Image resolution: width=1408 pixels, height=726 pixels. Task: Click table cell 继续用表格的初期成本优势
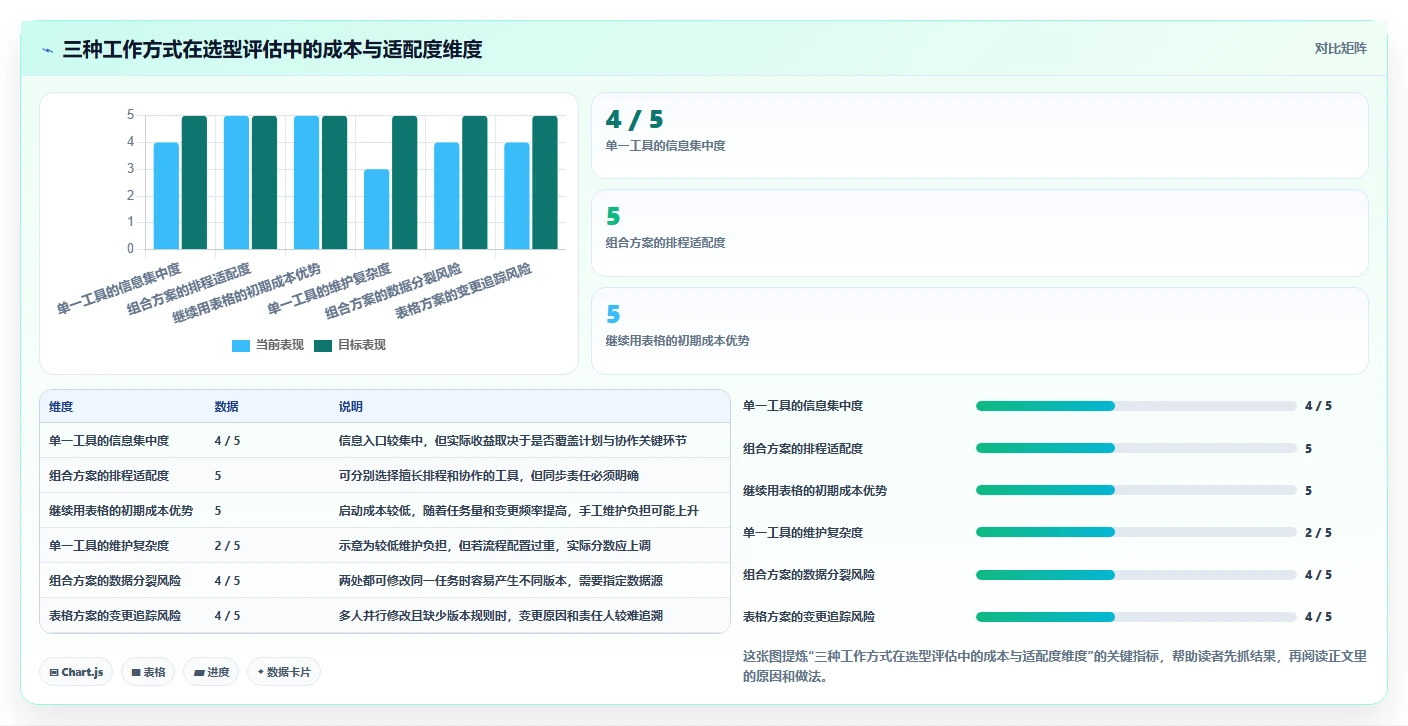(x=121, y=511)
